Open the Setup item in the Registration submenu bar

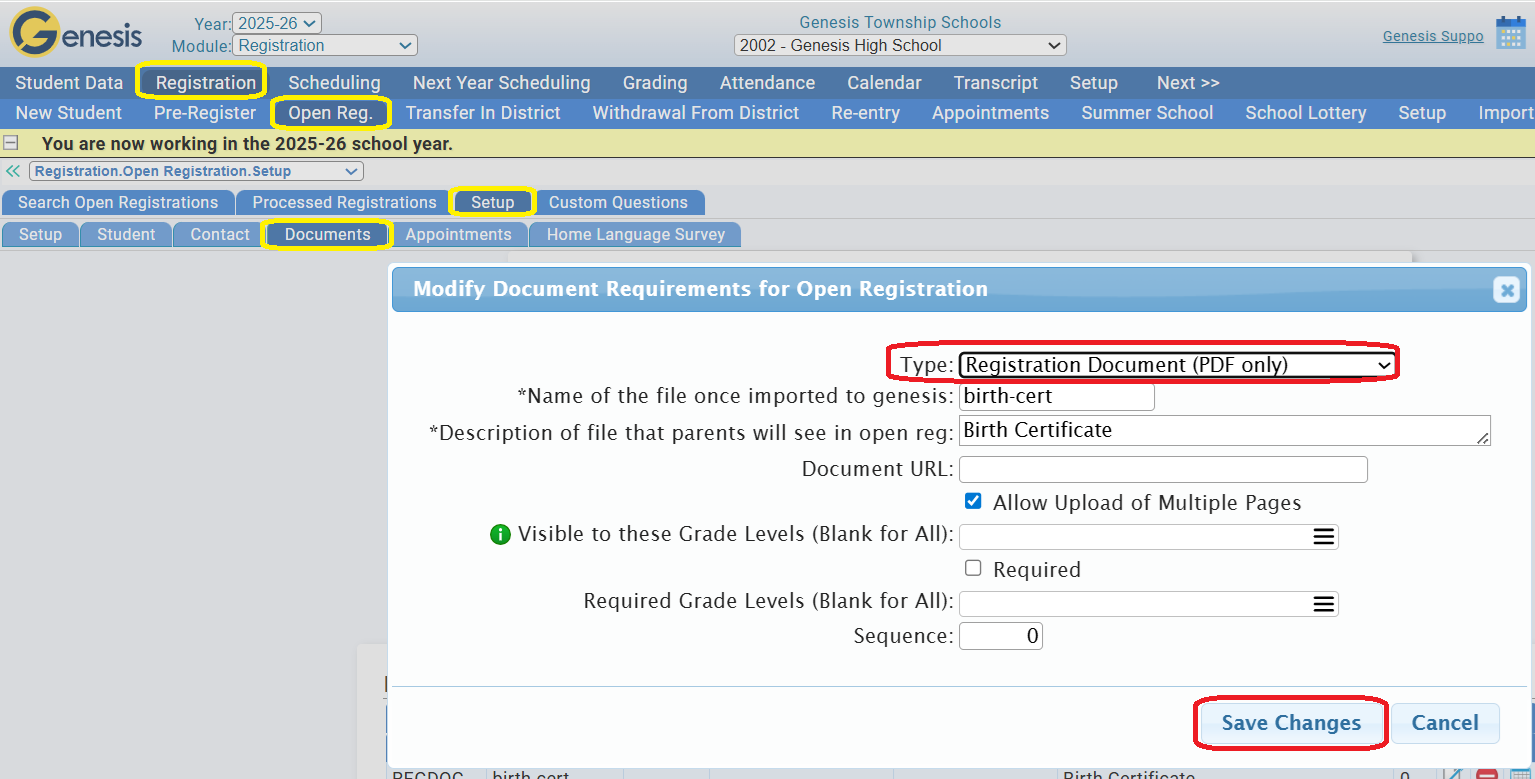pyautogui.click(x=1422, y=113)
